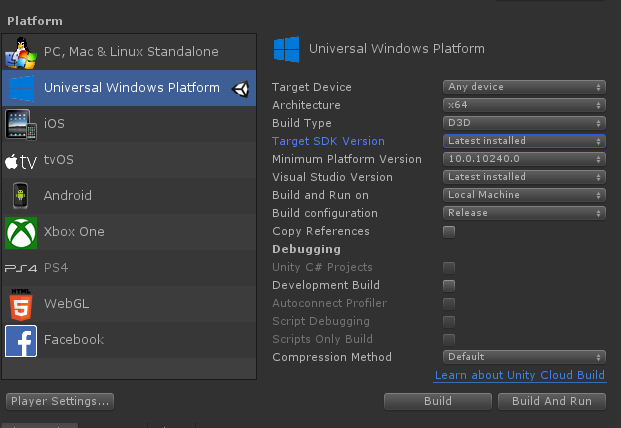Choose the WebGL platform label
The width and height of the screenshot is (621, 428).
pos(67,304)
